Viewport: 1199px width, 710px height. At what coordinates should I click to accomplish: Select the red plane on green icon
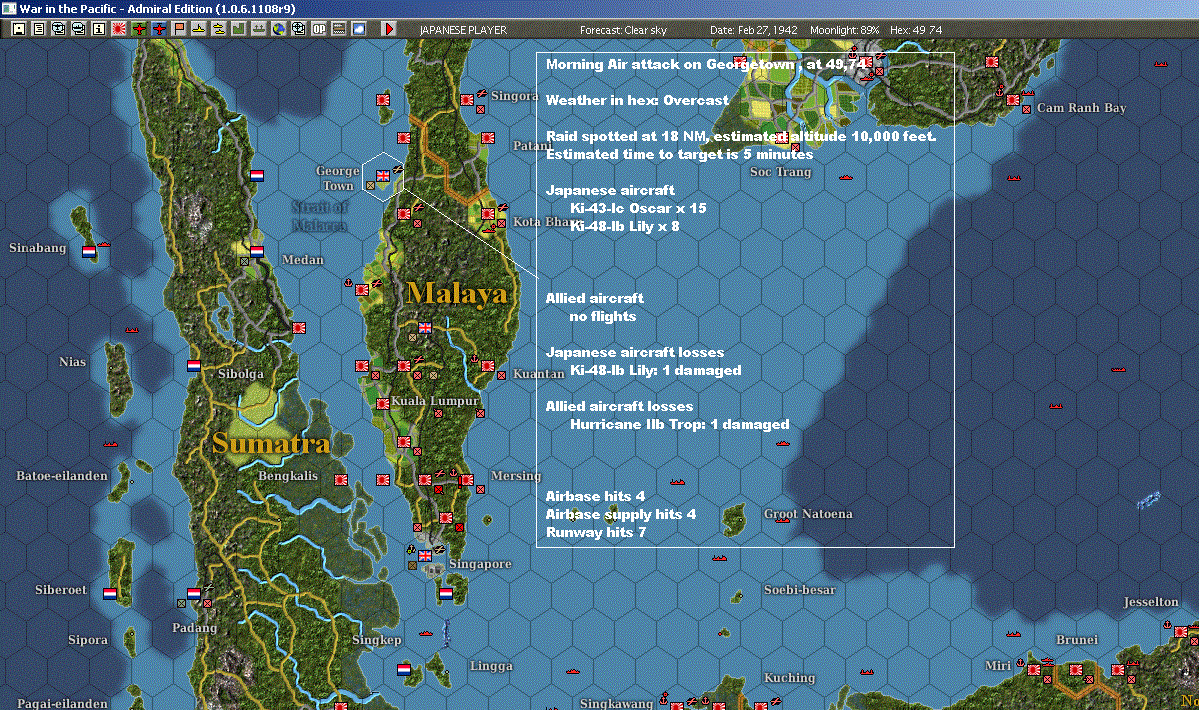point(138,29)
